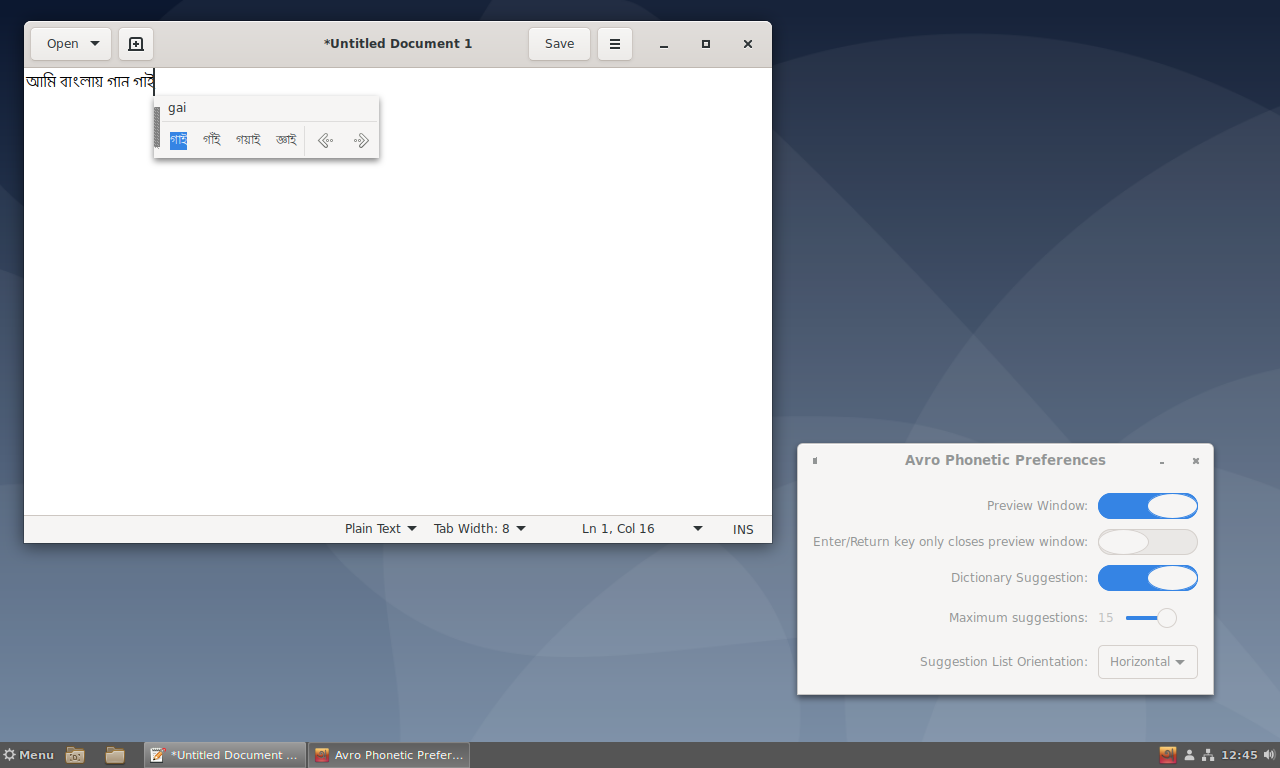Select the highlighted first suggestion গাই
Viewport: 1280px width, 768px height.
point(178,140)
